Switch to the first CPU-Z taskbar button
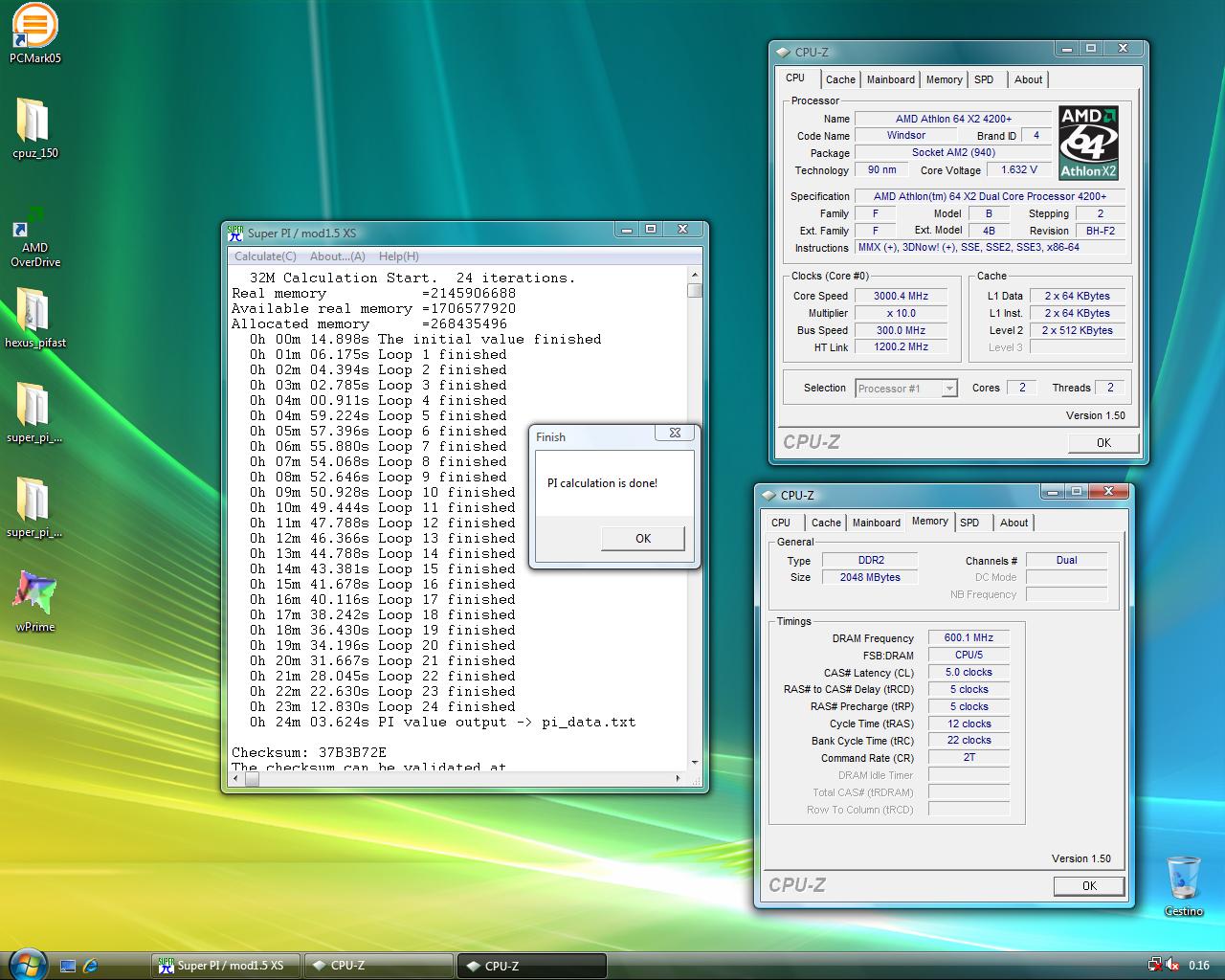This screenshot has height=980, width=1225. click(378, 966)
